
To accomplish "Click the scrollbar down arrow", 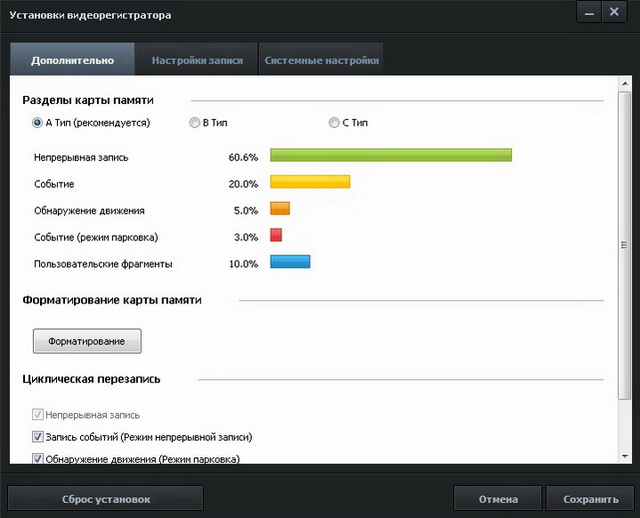I will (x=625, y=456).
